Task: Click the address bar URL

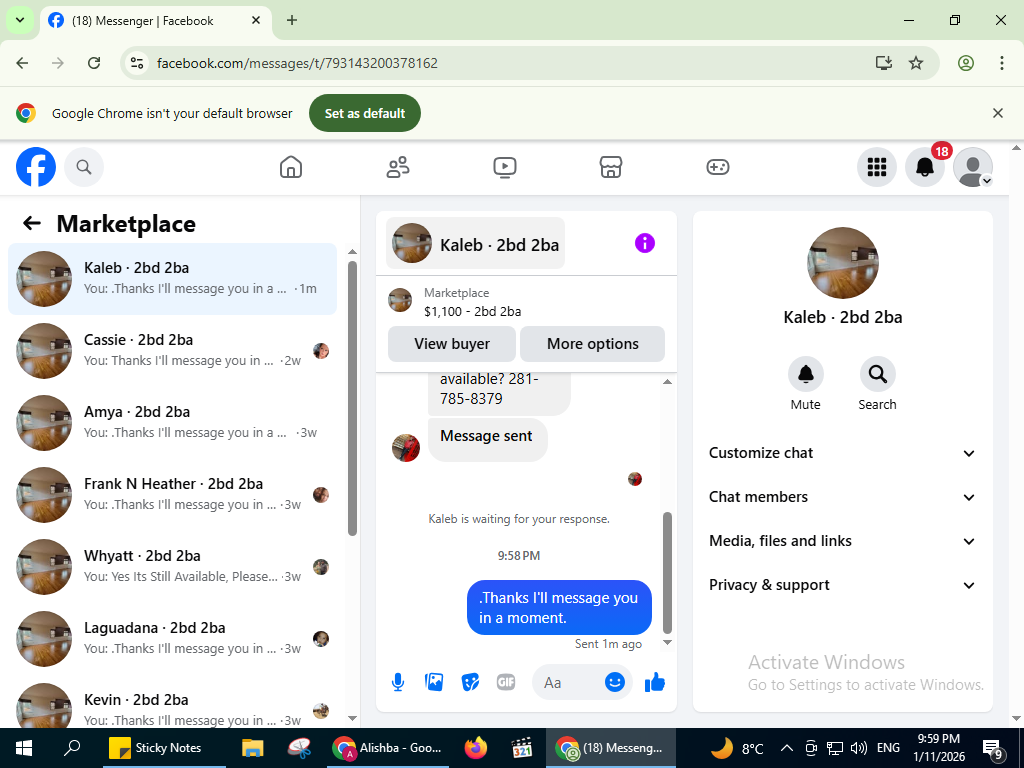Action: tap(297, 63)
